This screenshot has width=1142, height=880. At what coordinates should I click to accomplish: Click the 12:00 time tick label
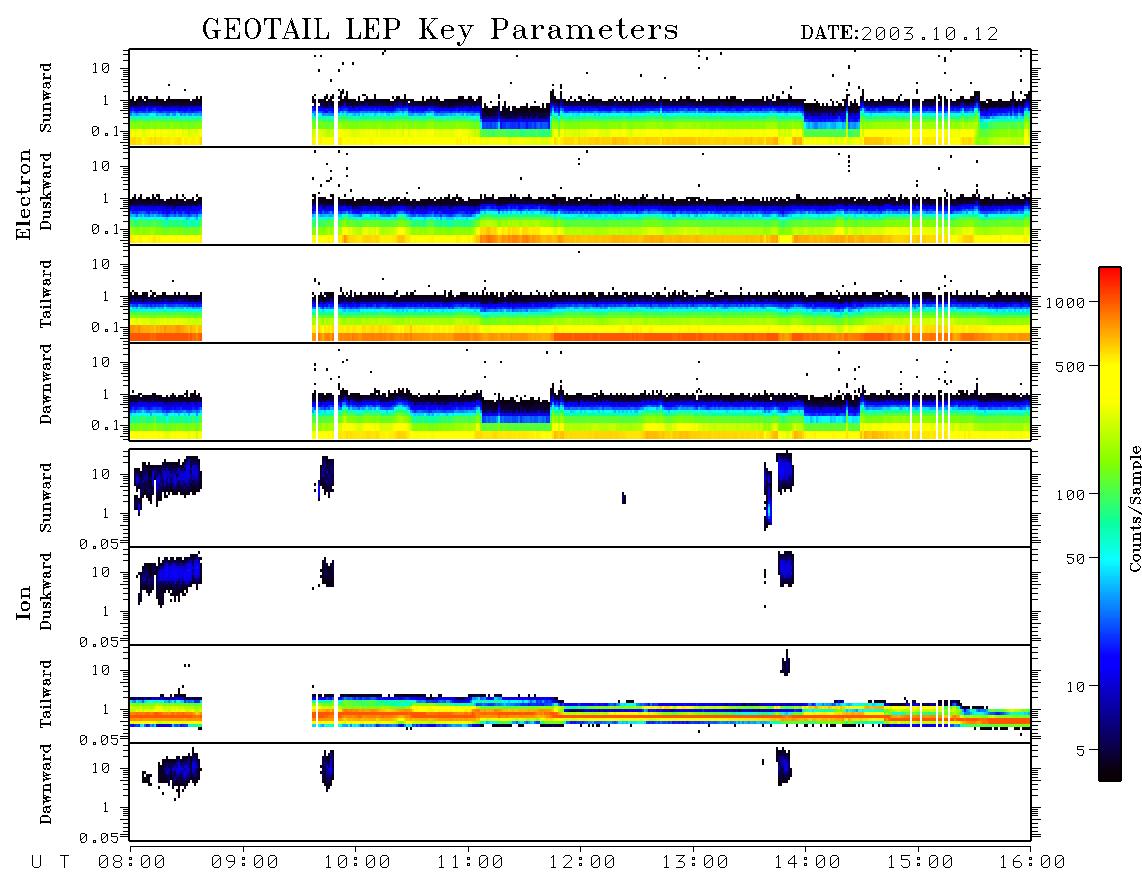point(582,862)
